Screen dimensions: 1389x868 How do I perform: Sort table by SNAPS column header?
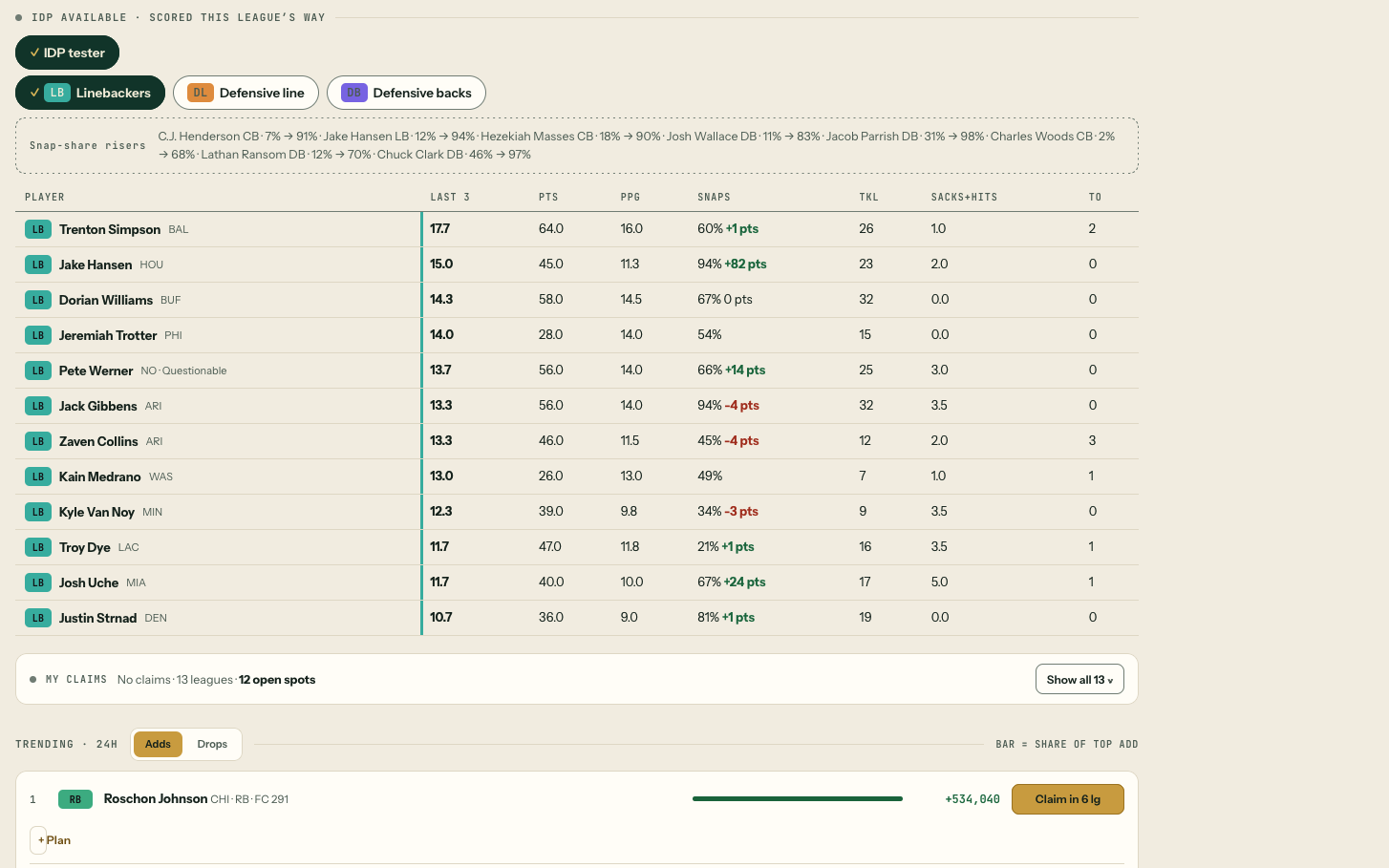714,197
